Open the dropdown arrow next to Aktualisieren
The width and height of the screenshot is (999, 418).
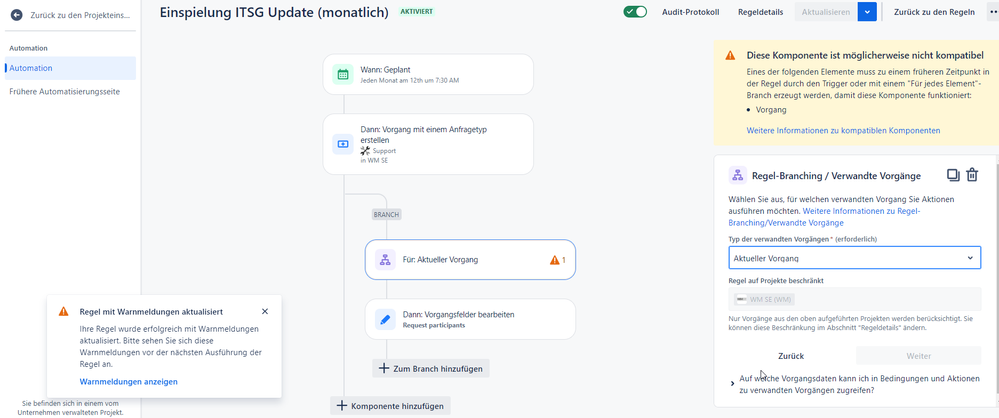tap(867, 12)
